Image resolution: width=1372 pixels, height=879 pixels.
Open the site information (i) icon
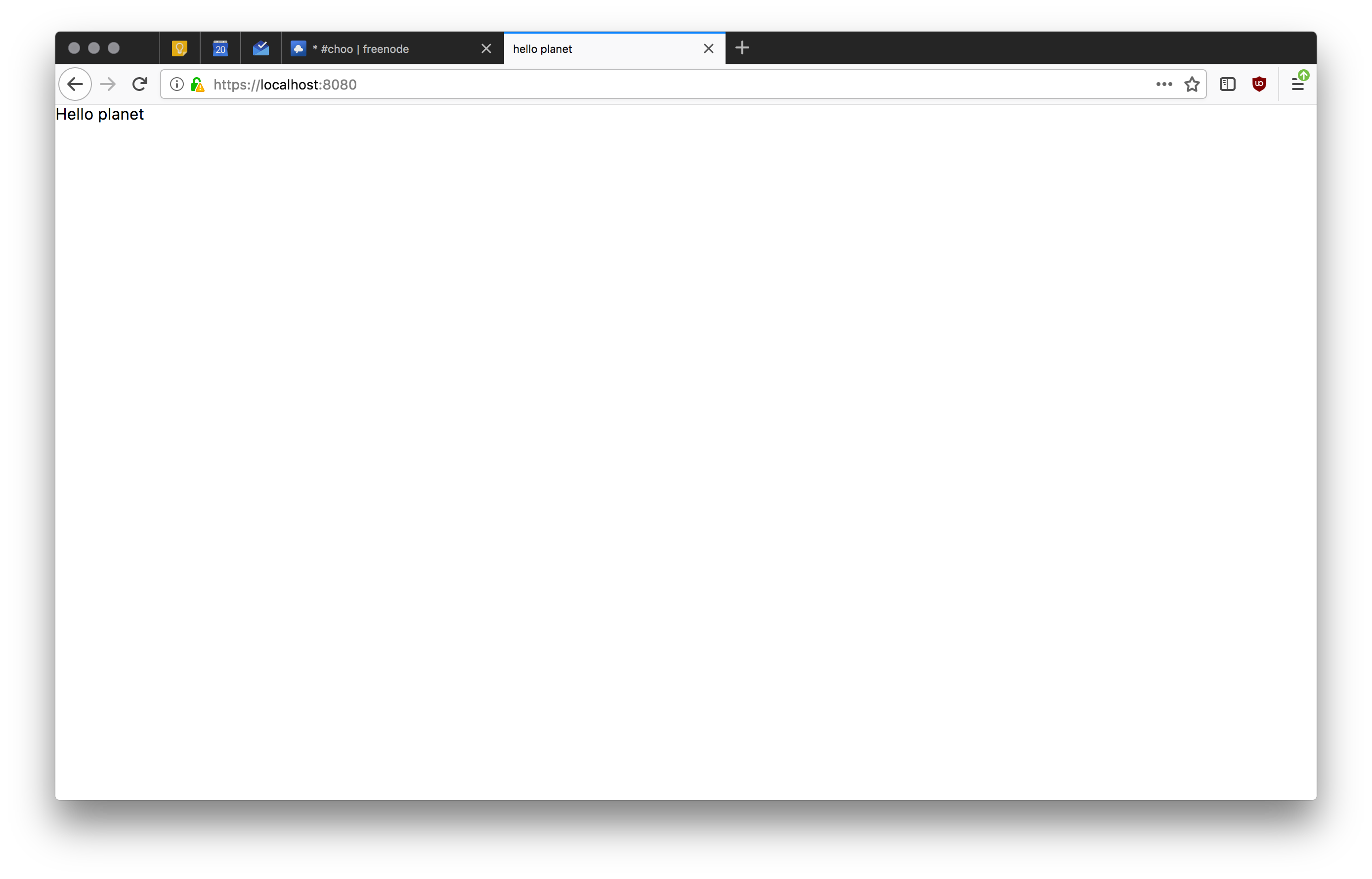(x=177, y=85)
